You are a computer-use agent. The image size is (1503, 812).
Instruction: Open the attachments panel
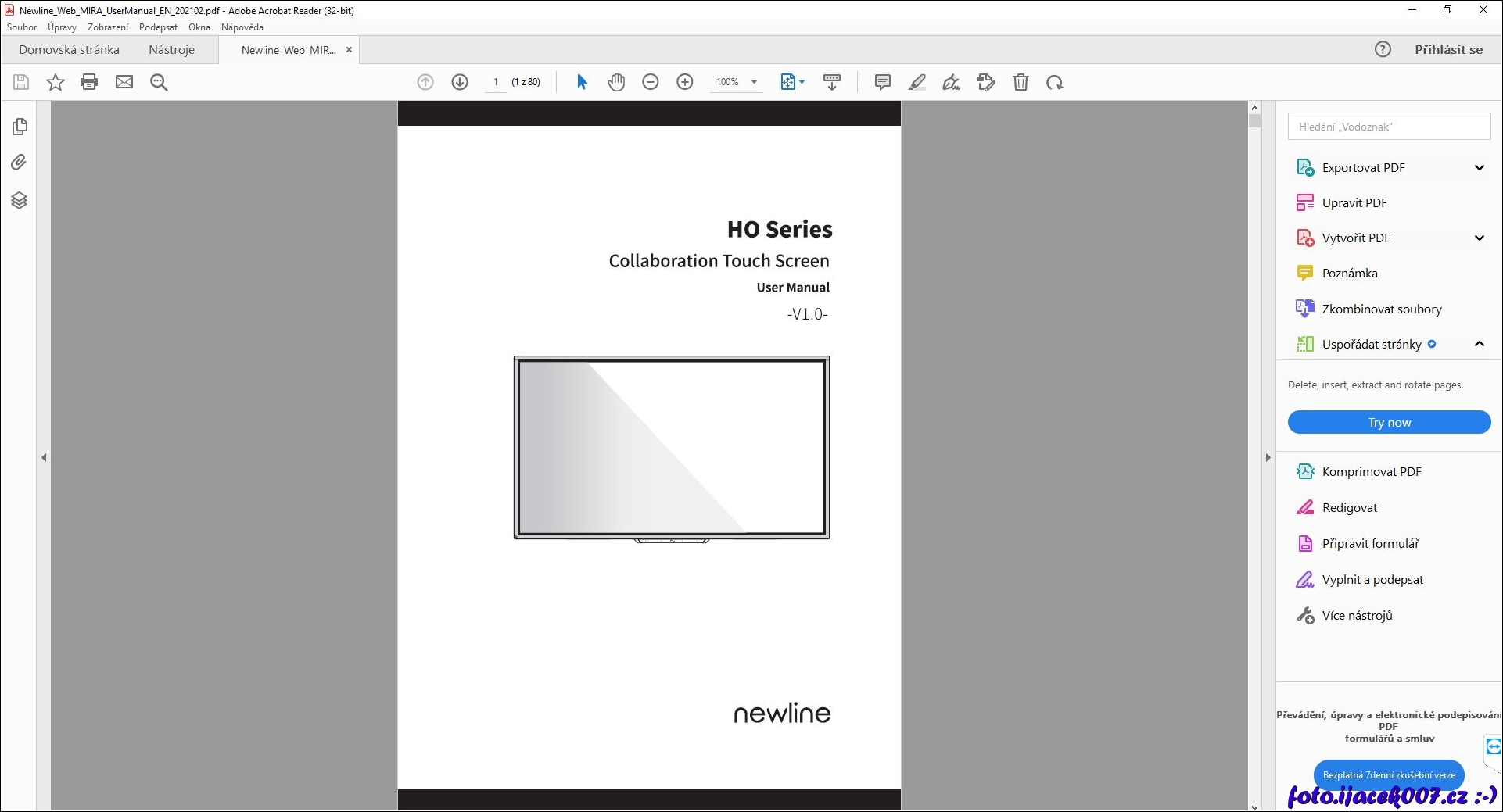[20, 163]
